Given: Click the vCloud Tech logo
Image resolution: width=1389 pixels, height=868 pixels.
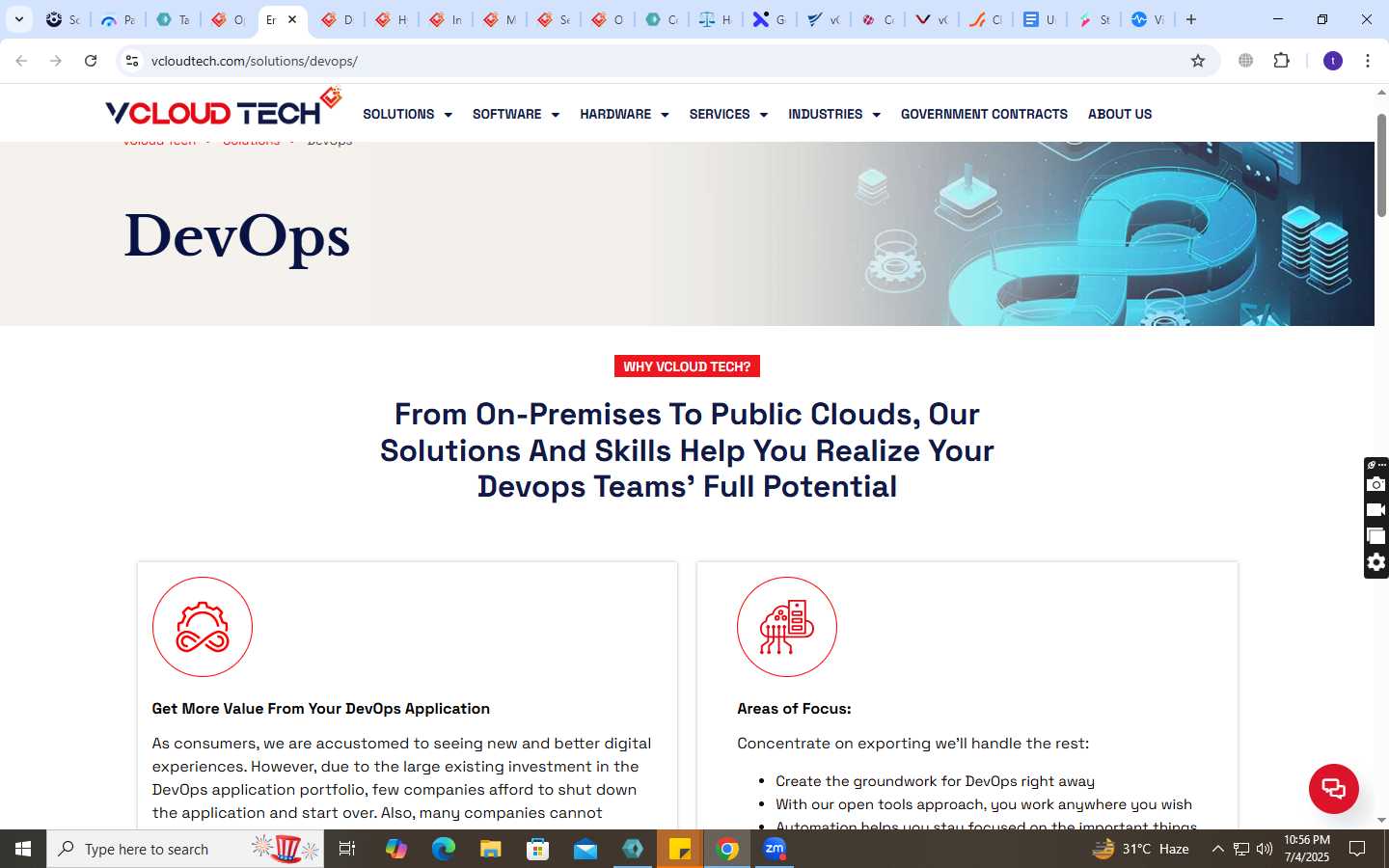Looking at the screenshot, I should coord(224,108).
